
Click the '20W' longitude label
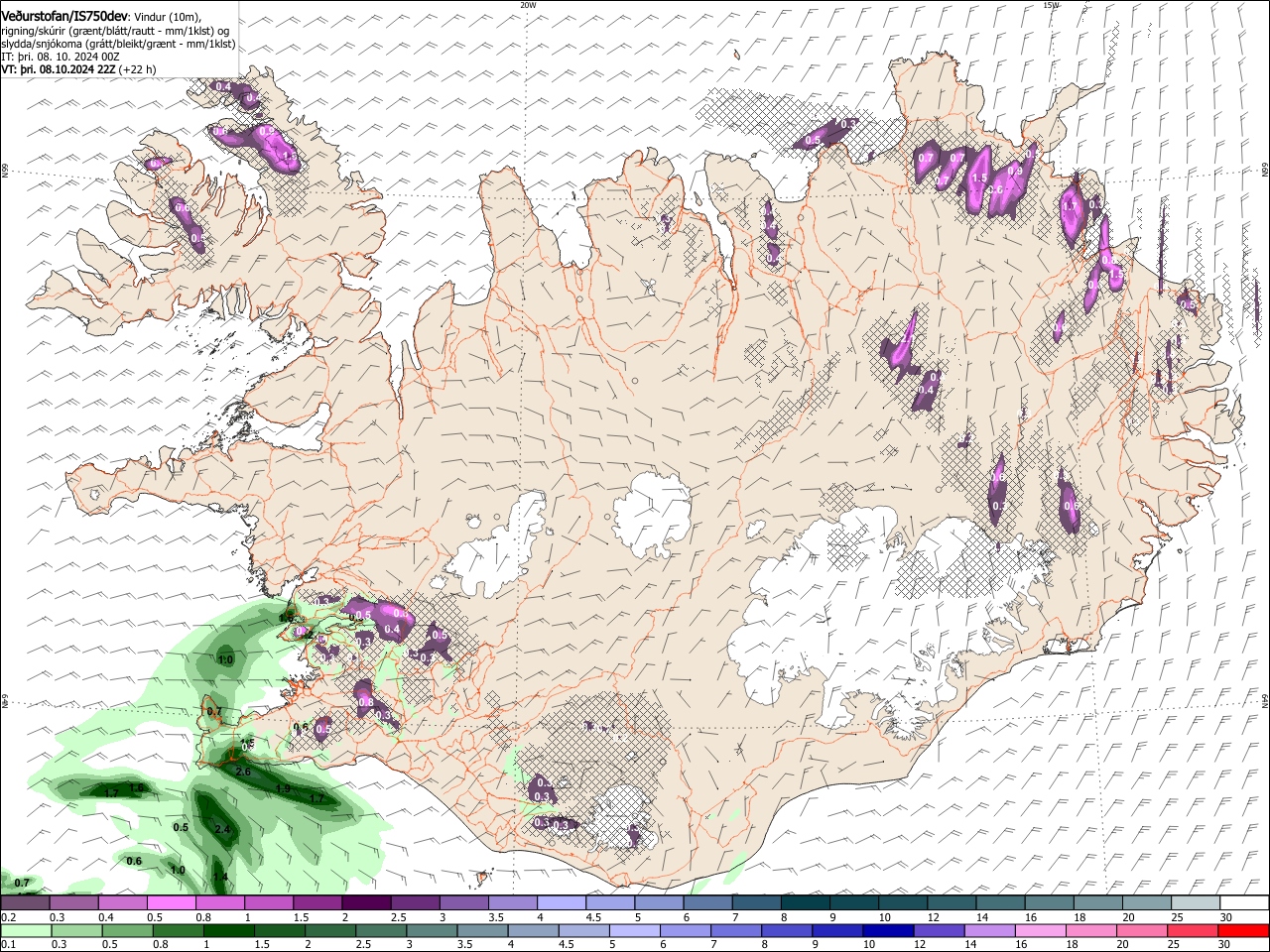528,5
